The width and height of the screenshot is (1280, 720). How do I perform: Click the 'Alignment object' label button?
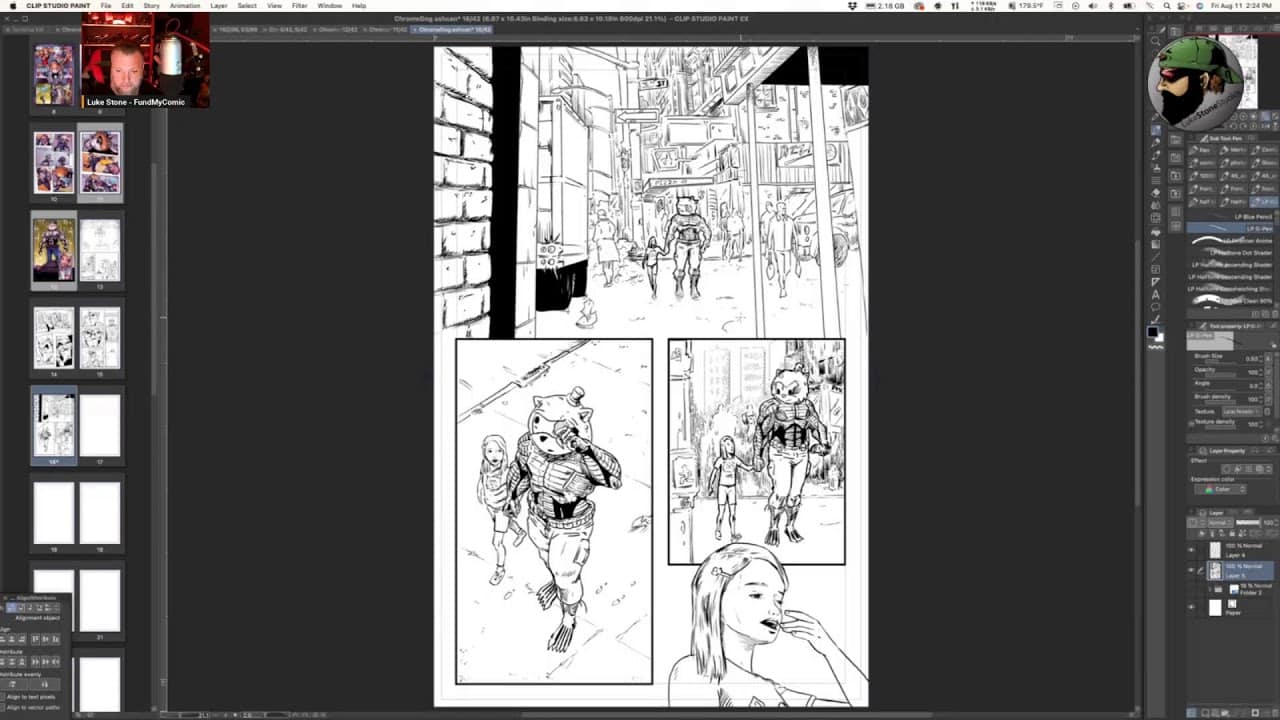(x=35, y=618)
